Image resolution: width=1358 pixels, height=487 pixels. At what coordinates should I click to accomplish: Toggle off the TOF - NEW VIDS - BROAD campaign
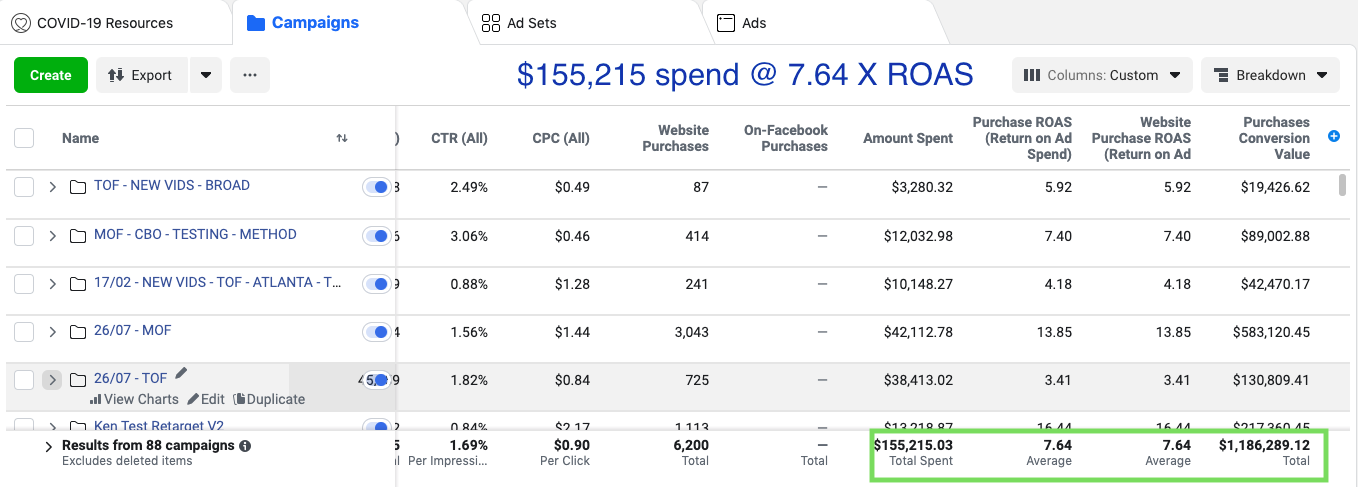click(377, 187)
